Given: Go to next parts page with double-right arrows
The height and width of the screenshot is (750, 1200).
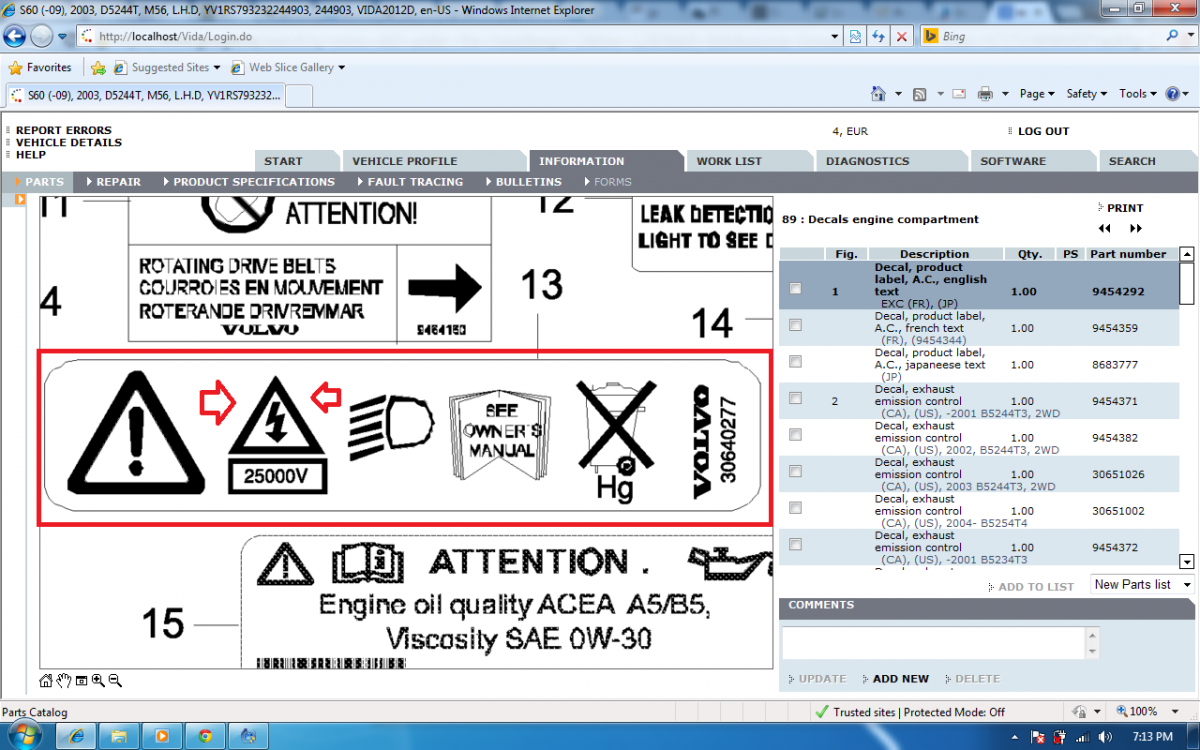Looking at the screenshot, I should pos(1135,228).
